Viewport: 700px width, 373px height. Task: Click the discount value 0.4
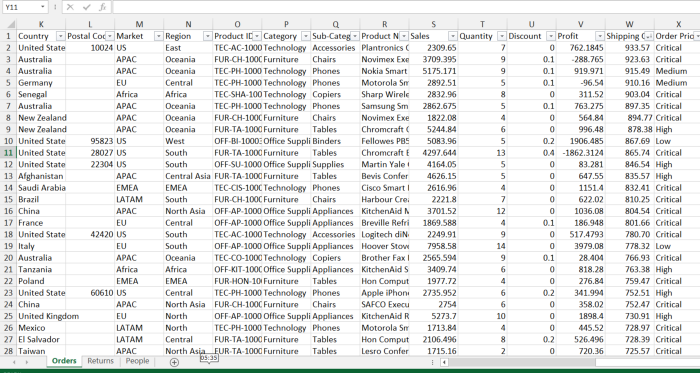(x=532, y=153)
